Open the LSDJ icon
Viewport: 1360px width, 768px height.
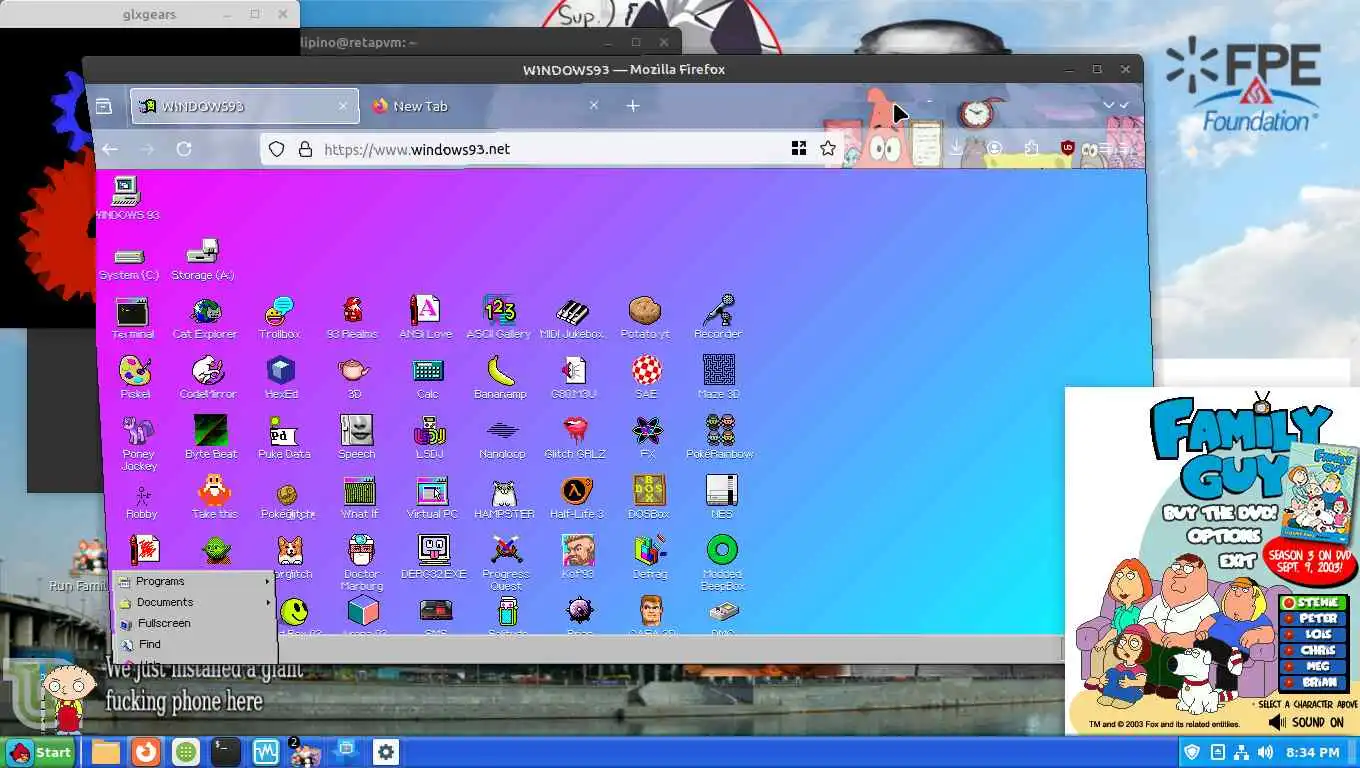(x=429, y=437)
